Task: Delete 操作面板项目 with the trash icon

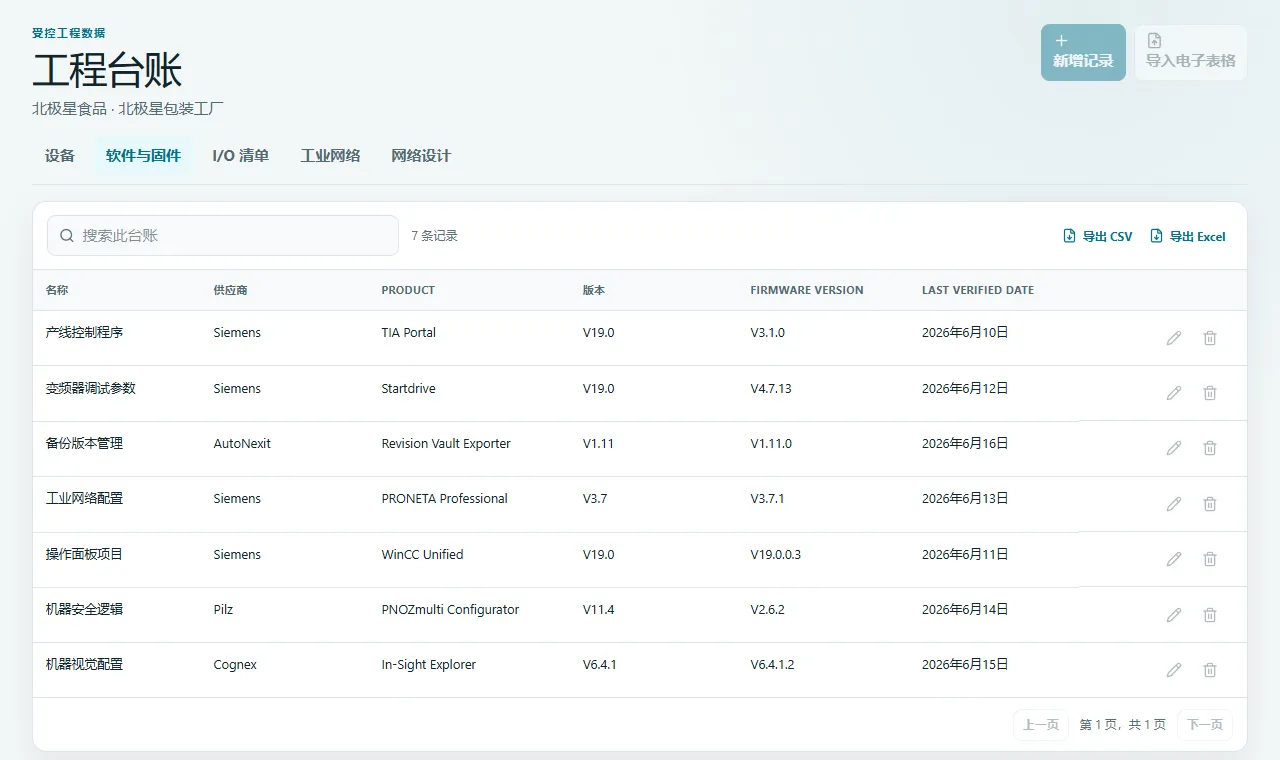Action: click(x=1210, y=559)
